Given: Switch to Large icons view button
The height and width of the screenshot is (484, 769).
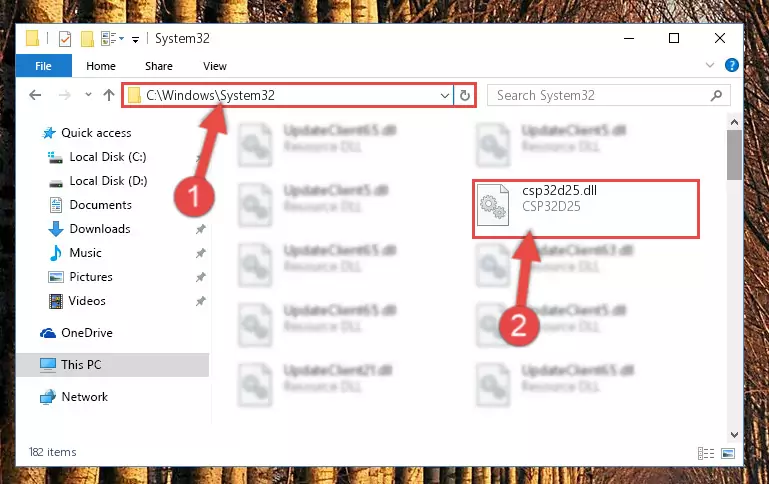Looking at the screenshot, I should 728,453.
